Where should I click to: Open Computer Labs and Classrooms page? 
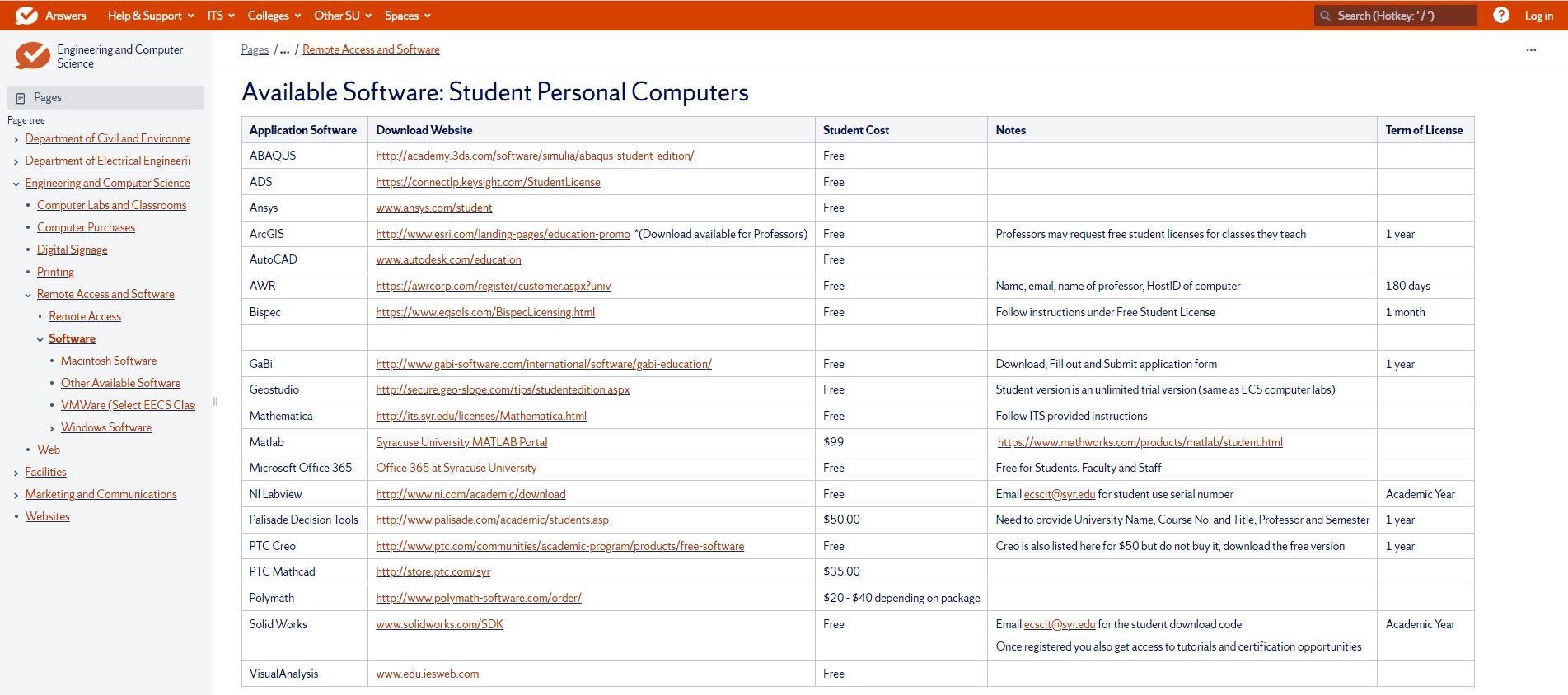(x=111, y=205)
